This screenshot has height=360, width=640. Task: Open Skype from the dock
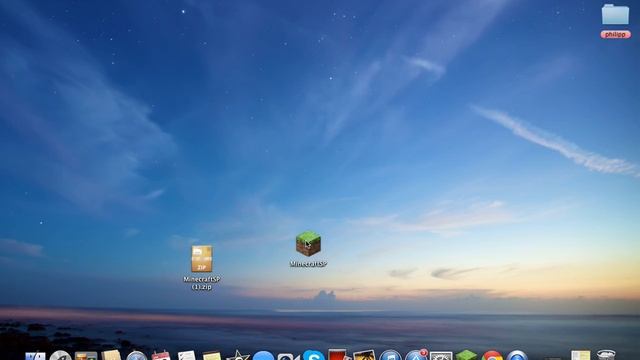point(313,355)
